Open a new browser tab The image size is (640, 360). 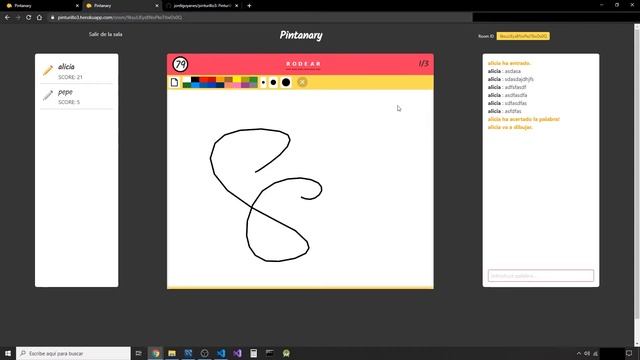pos(249,6)
